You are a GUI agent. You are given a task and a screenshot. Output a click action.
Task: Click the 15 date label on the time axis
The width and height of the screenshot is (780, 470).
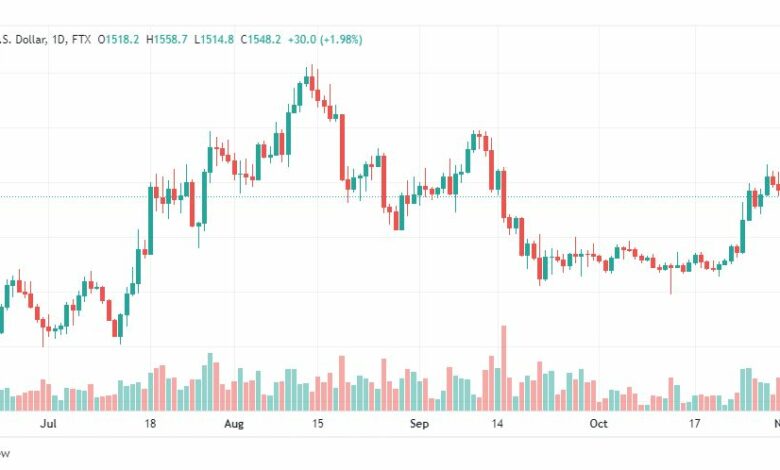pos(317,424)
